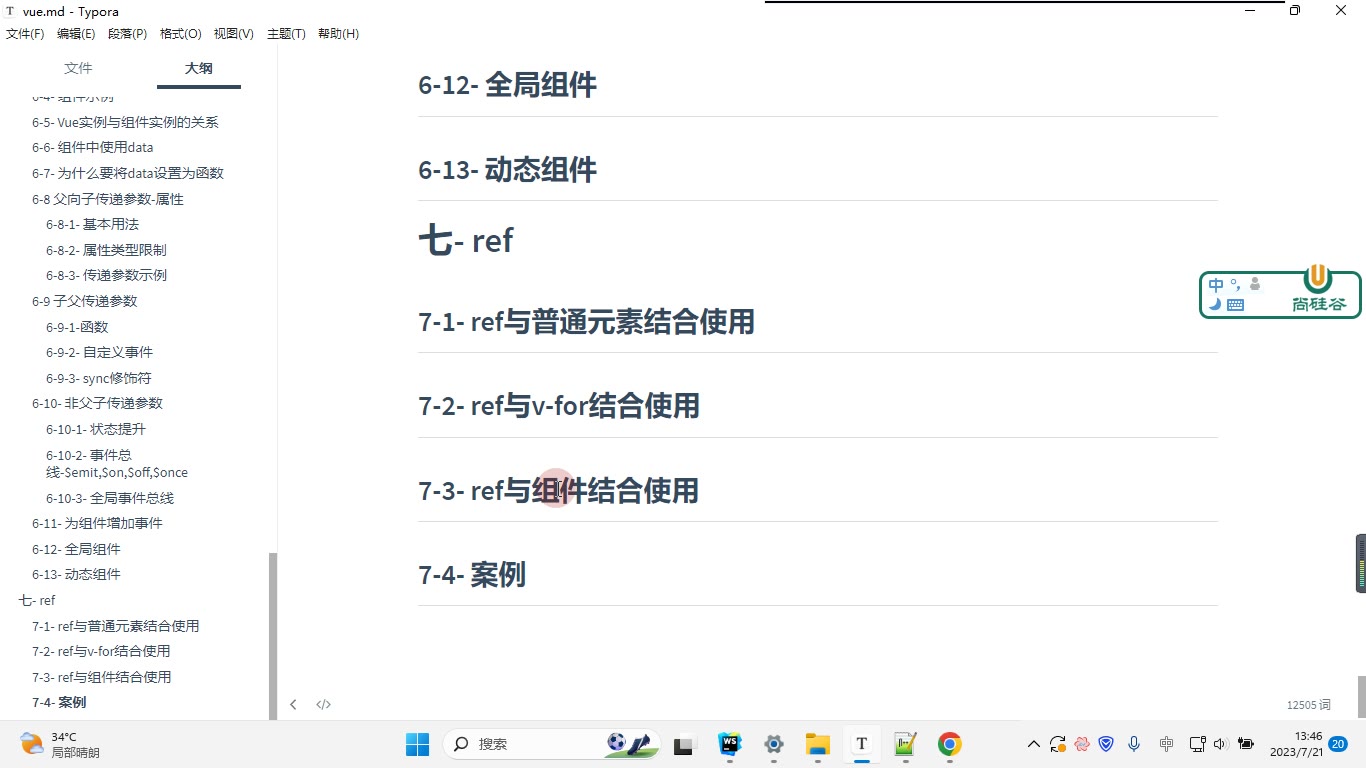Screen dimensions: 1366x768
Task: Open the 文件(F) menu
Action: [25, 34]
